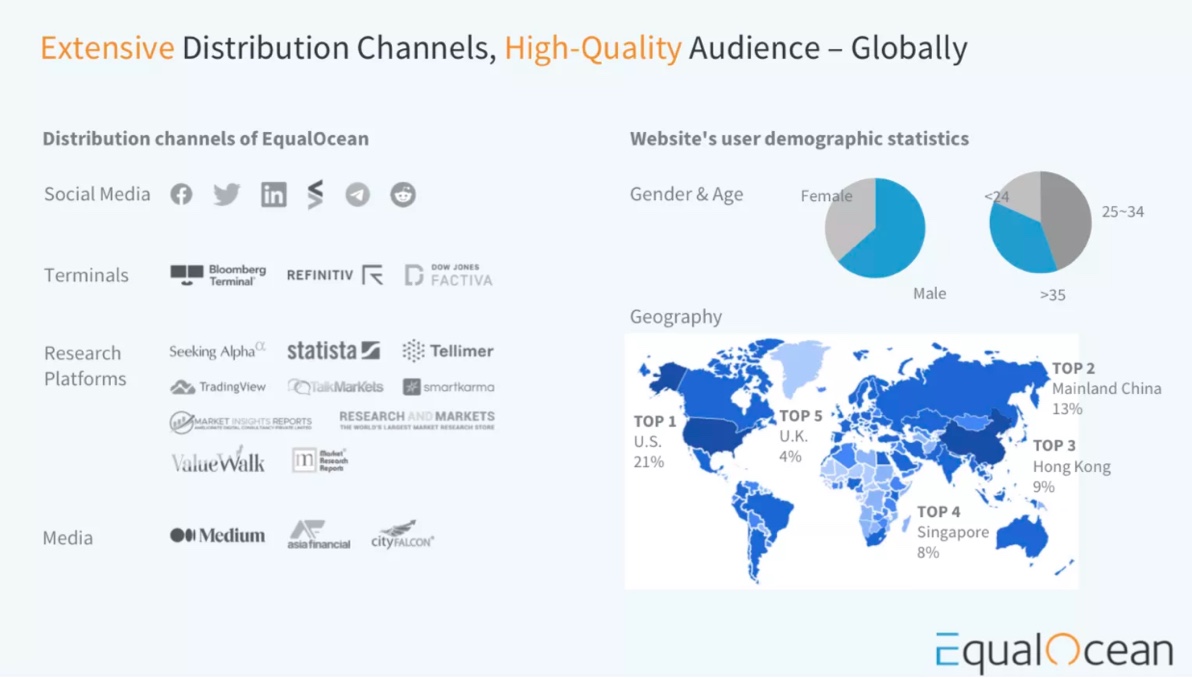Viewport: 1192px width, 678px height.
Task: Click the "Terminals" row label
Action: (86, 275)
